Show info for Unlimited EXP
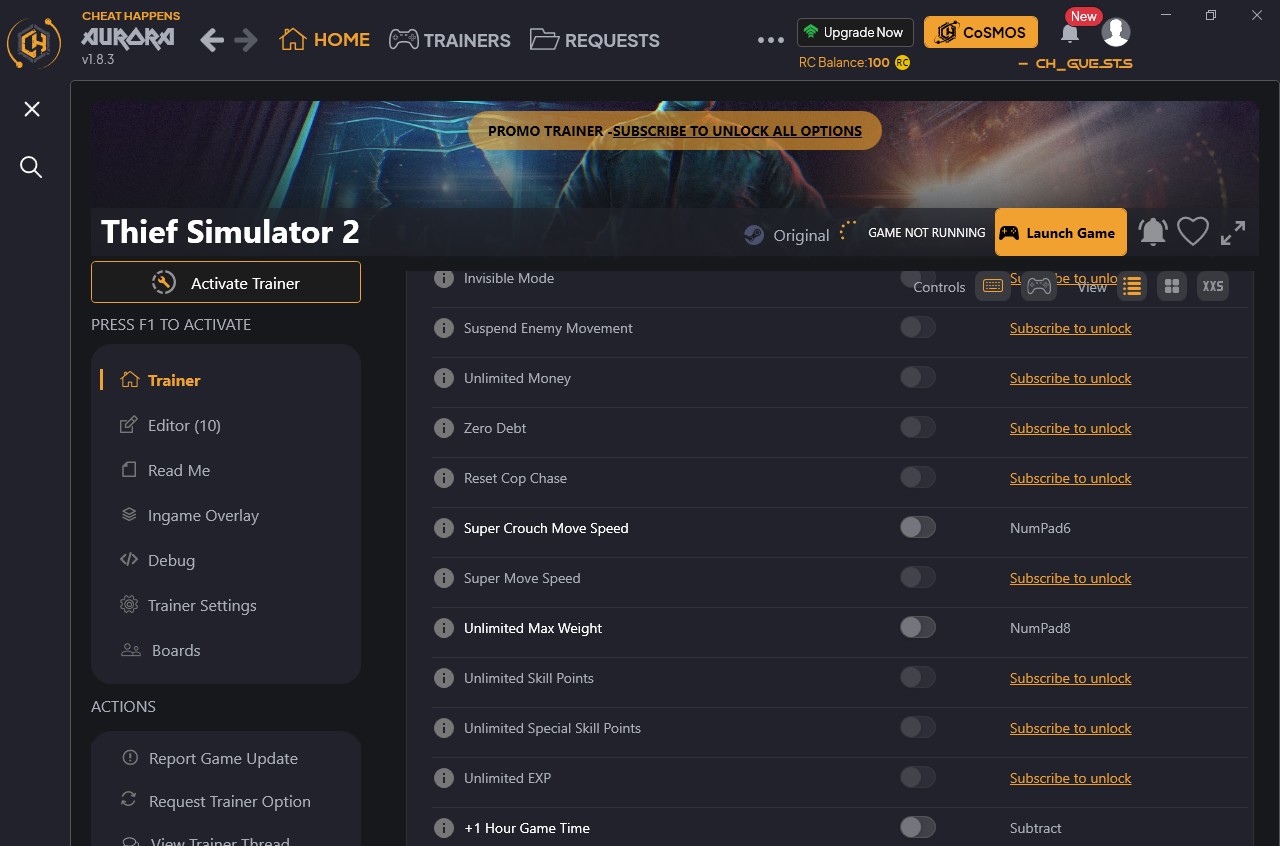 click(444, 778)
